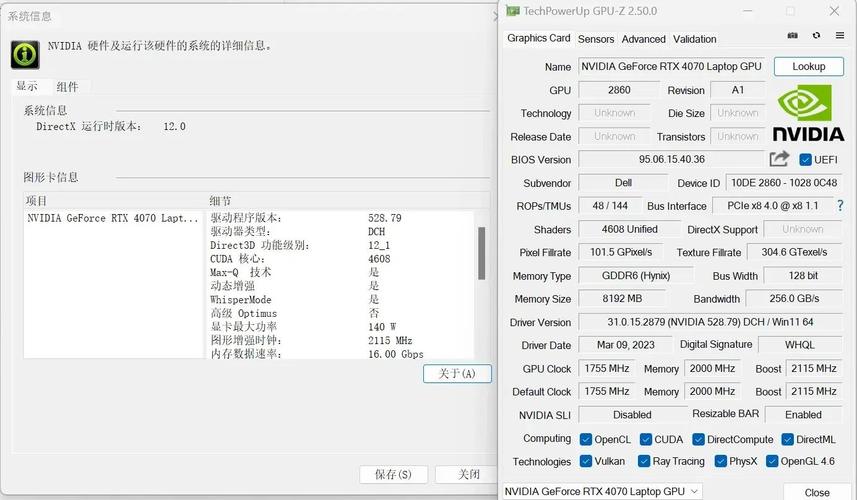This screenshot has height=500, width=857.
Task: Click the Revision A1 field
Action: pos(737,90)
